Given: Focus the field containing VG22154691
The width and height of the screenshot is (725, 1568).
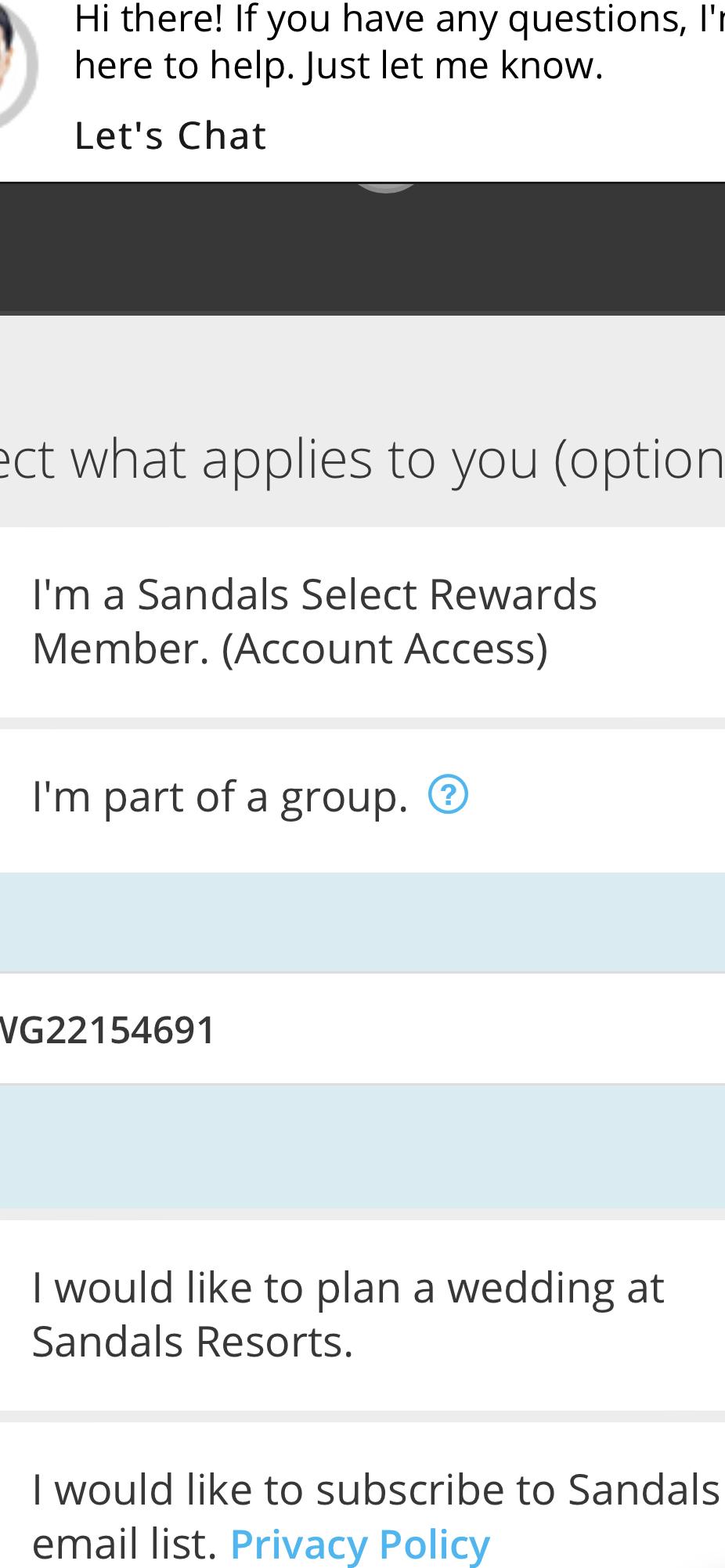Looking at the screenshot, I should (x=362, y=1029).
